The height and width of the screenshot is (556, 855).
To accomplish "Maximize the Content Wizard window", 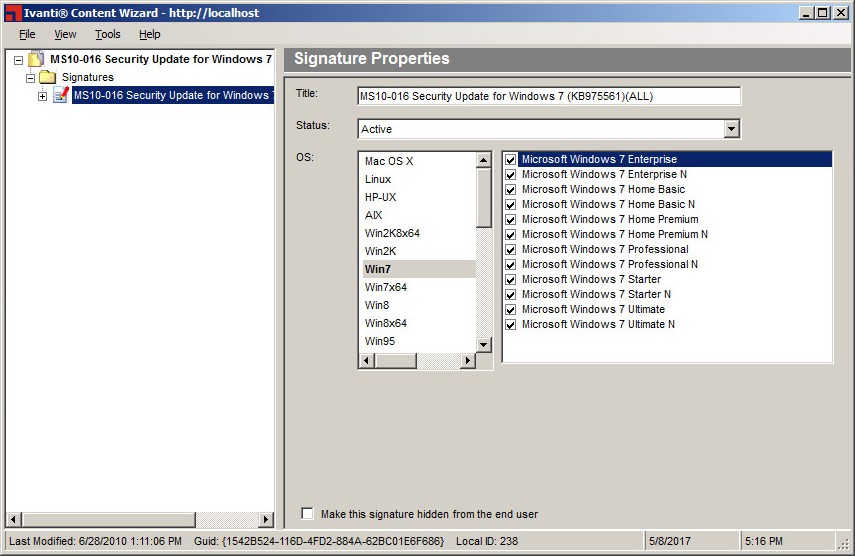I will point(823,13).
